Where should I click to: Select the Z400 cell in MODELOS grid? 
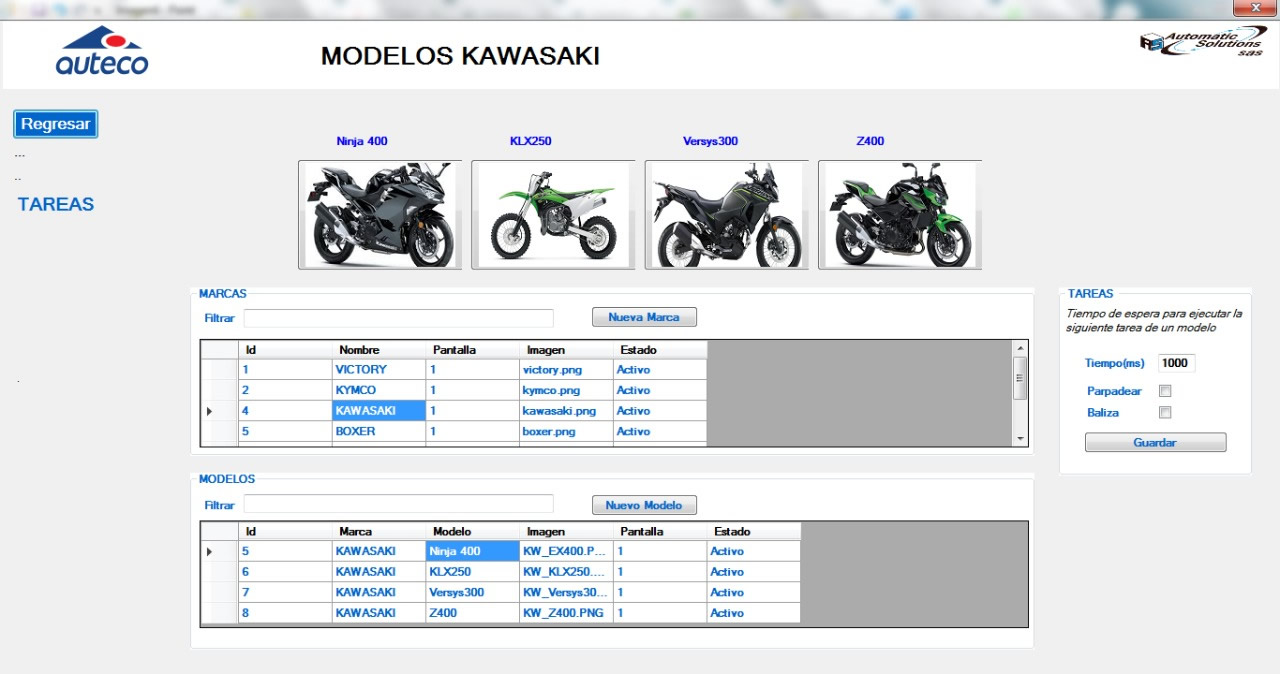pos(473,613)
